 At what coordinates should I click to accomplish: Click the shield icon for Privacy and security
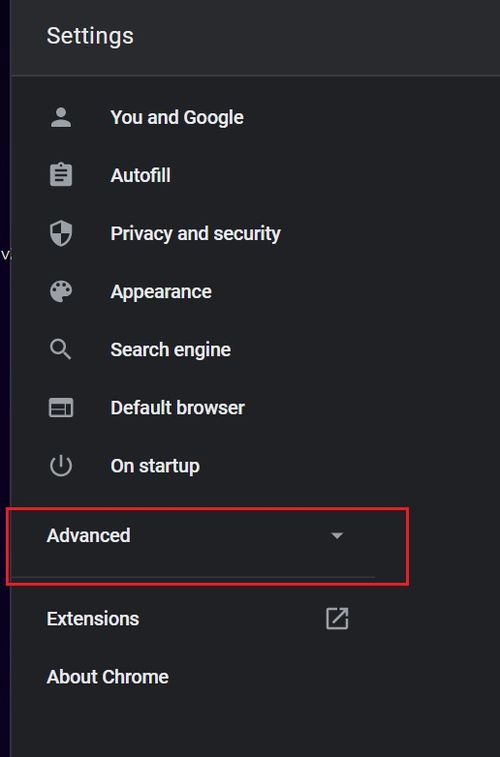(x=61, y=234)
